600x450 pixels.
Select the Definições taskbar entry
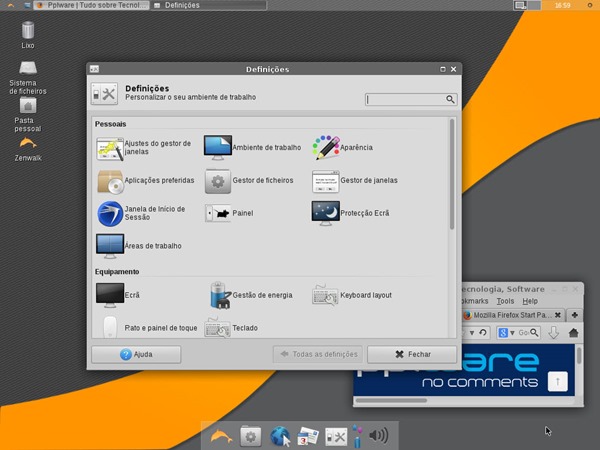(x=209, y=5)
